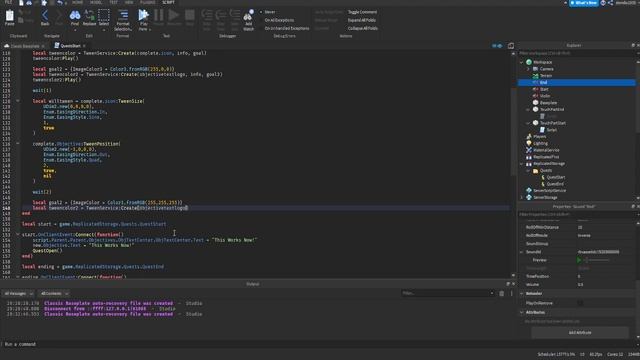Open the FILE menu

point(8,2)
